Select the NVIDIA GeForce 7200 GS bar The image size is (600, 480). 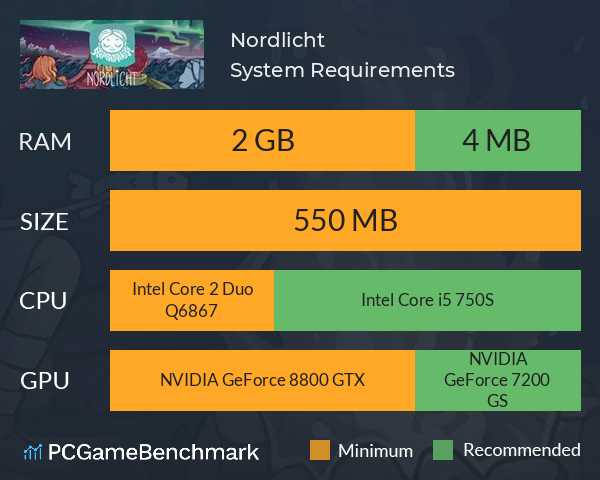(x=498, y=380)
